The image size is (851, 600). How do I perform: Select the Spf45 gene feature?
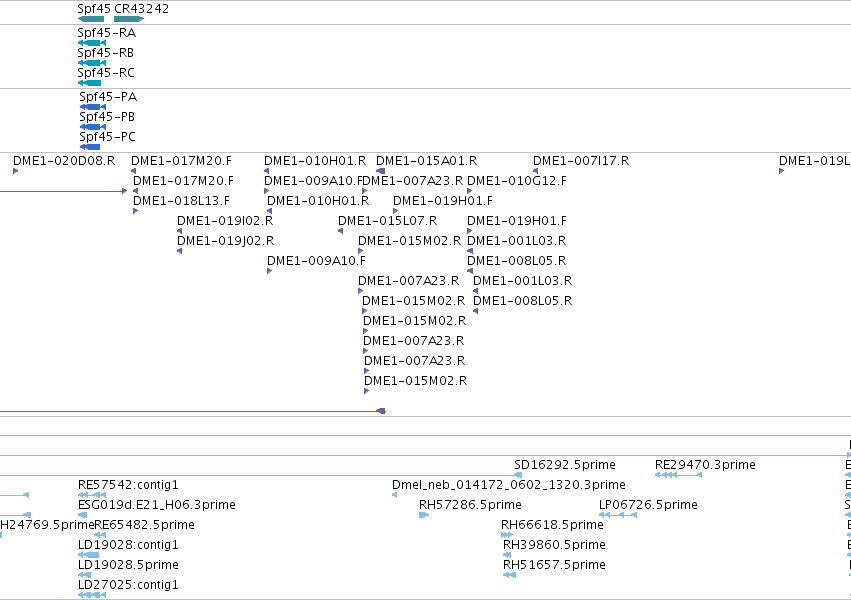91,19
